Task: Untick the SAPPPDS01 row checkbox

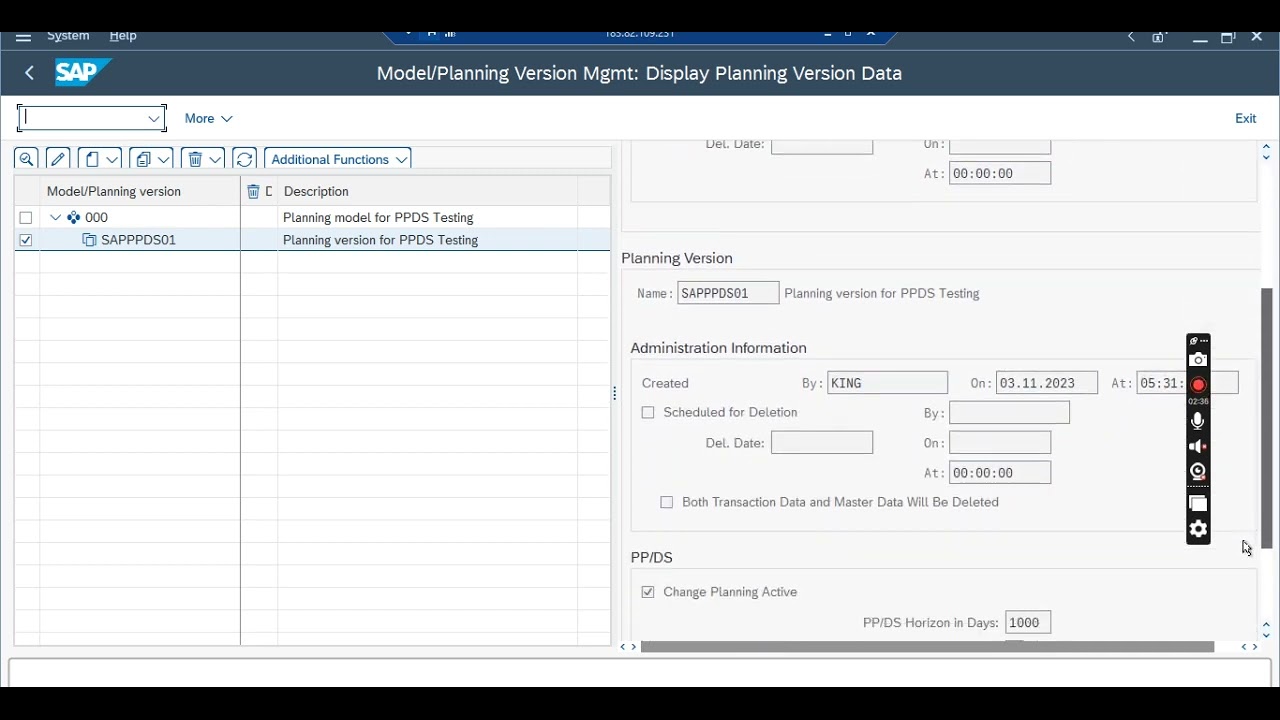Action: 26,240
